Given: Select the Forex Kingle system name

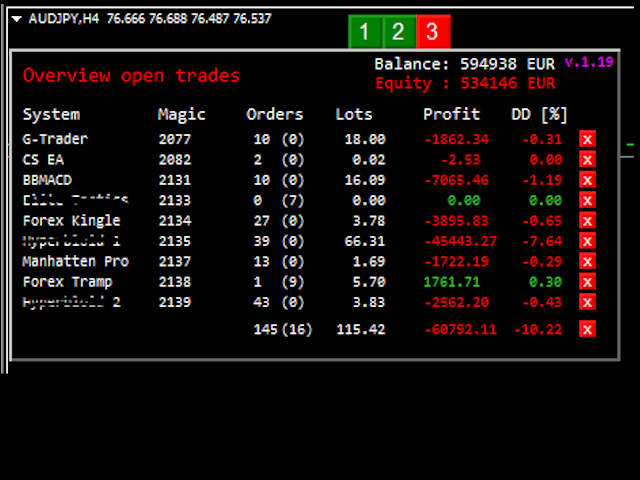Looking at the screenshot, I should tap(71, 221).
